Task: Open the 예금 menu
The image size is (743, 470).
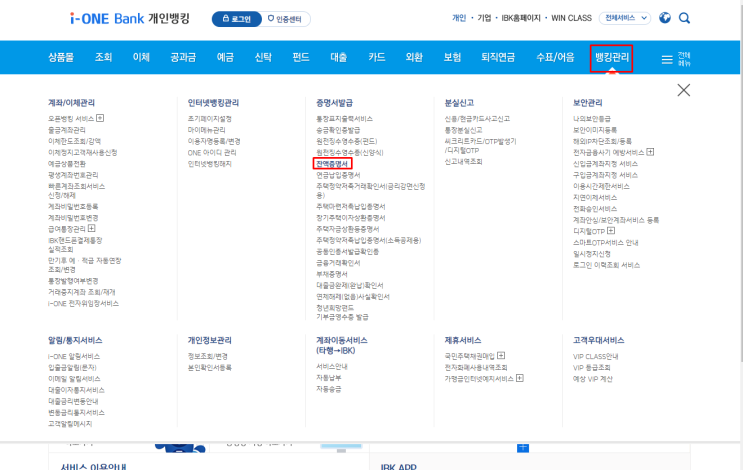Action: [x=225, y=57]
